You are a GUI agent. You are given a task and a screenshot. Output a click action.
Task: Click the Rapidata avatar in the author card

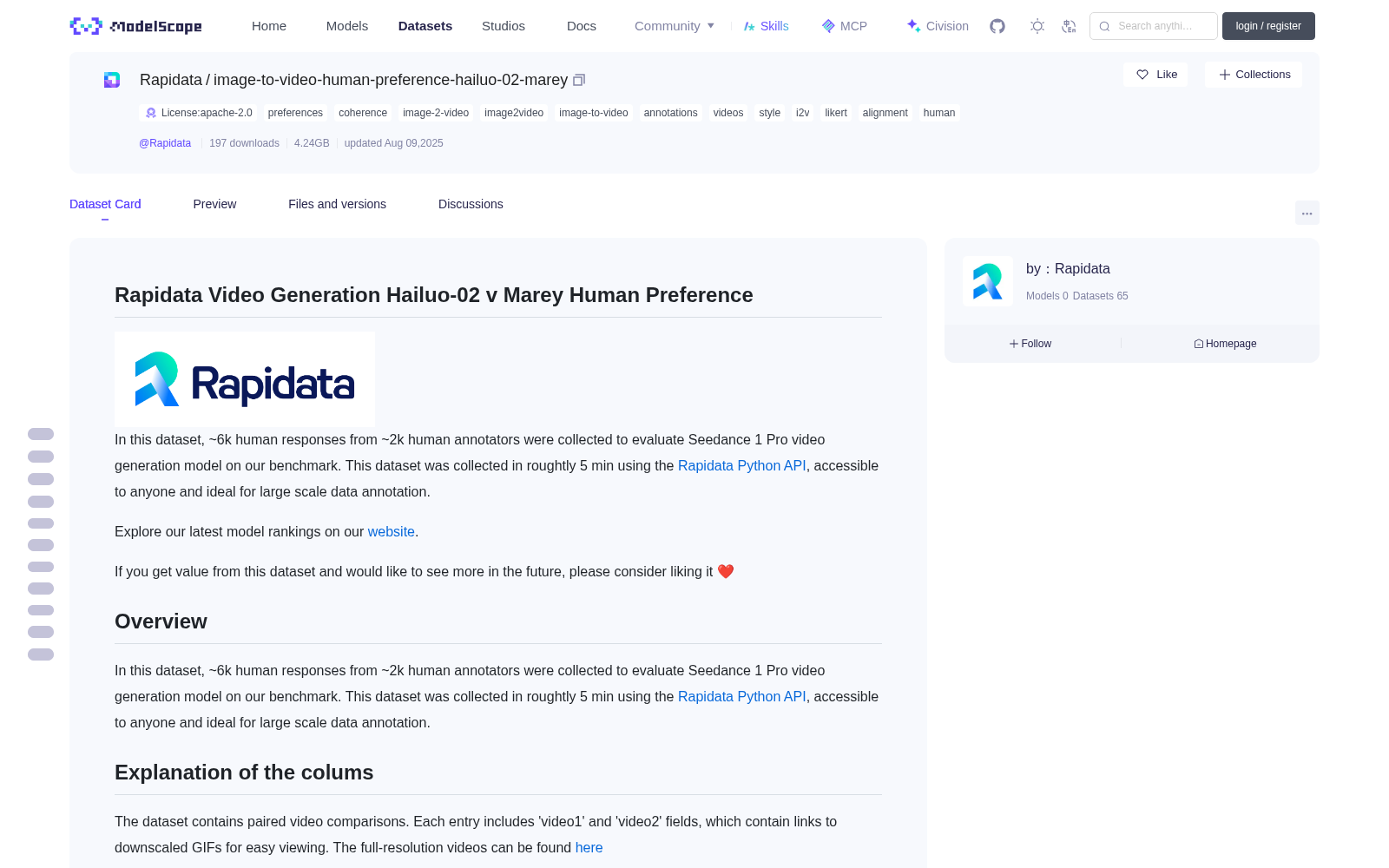pos(988,281)
